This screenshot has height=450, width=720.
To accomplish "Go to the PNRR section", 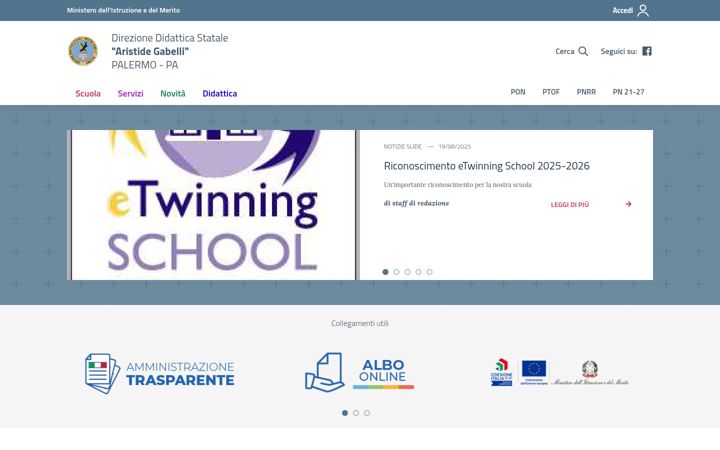I will pyautogui.click(x=586, y=92).
